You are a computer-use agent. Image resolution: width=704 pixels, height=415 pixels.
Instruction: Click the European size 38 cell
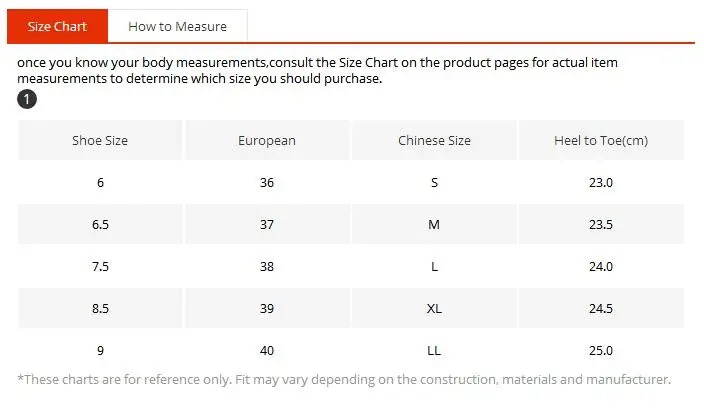click(267, 266)
